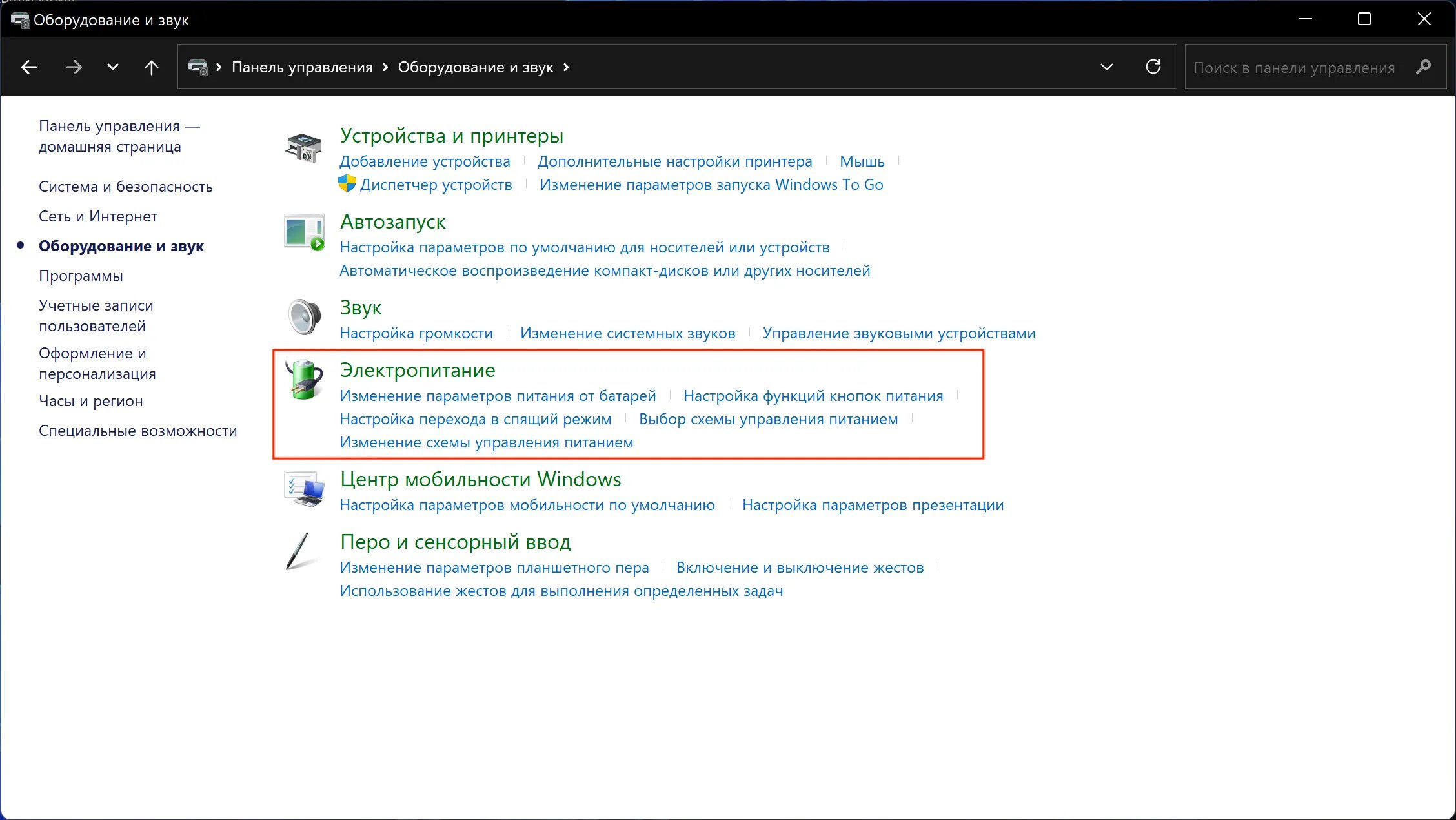Open Сеть и Интернет in sidebar
The height and width of the screenshot is (820, 1456).
[x=97, y=216]
